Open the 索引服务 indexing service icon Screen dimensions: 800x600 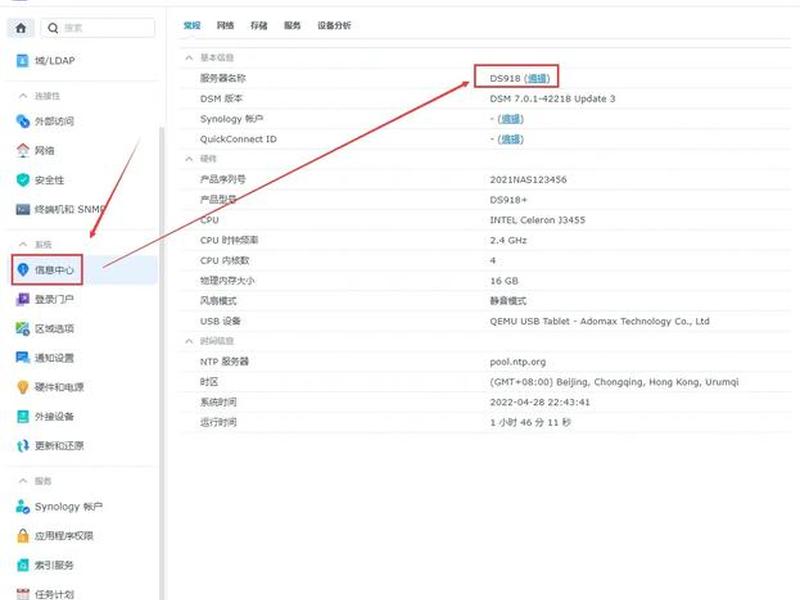point(22,565)
